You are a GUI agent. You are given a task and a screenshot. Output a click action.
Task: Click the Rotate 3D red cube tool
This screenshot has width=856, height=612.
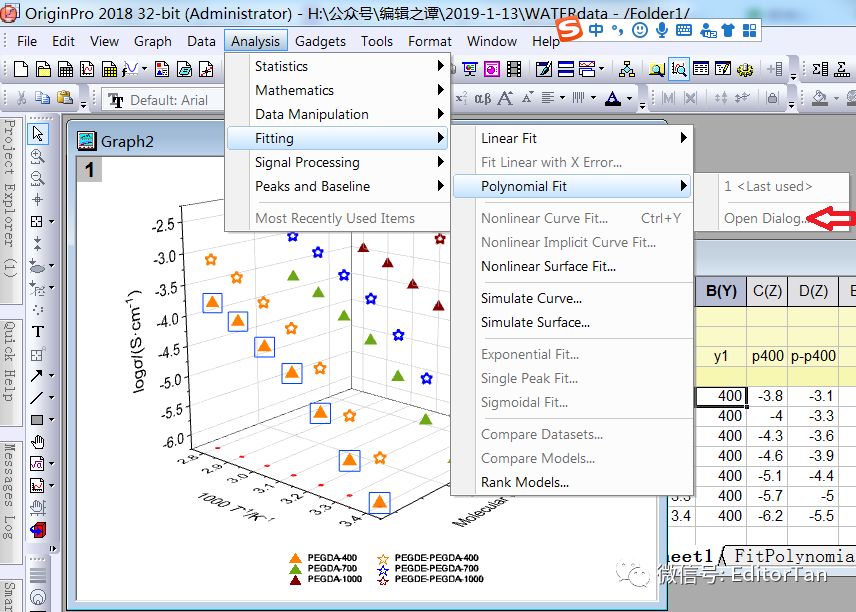(x=38, y=530)
